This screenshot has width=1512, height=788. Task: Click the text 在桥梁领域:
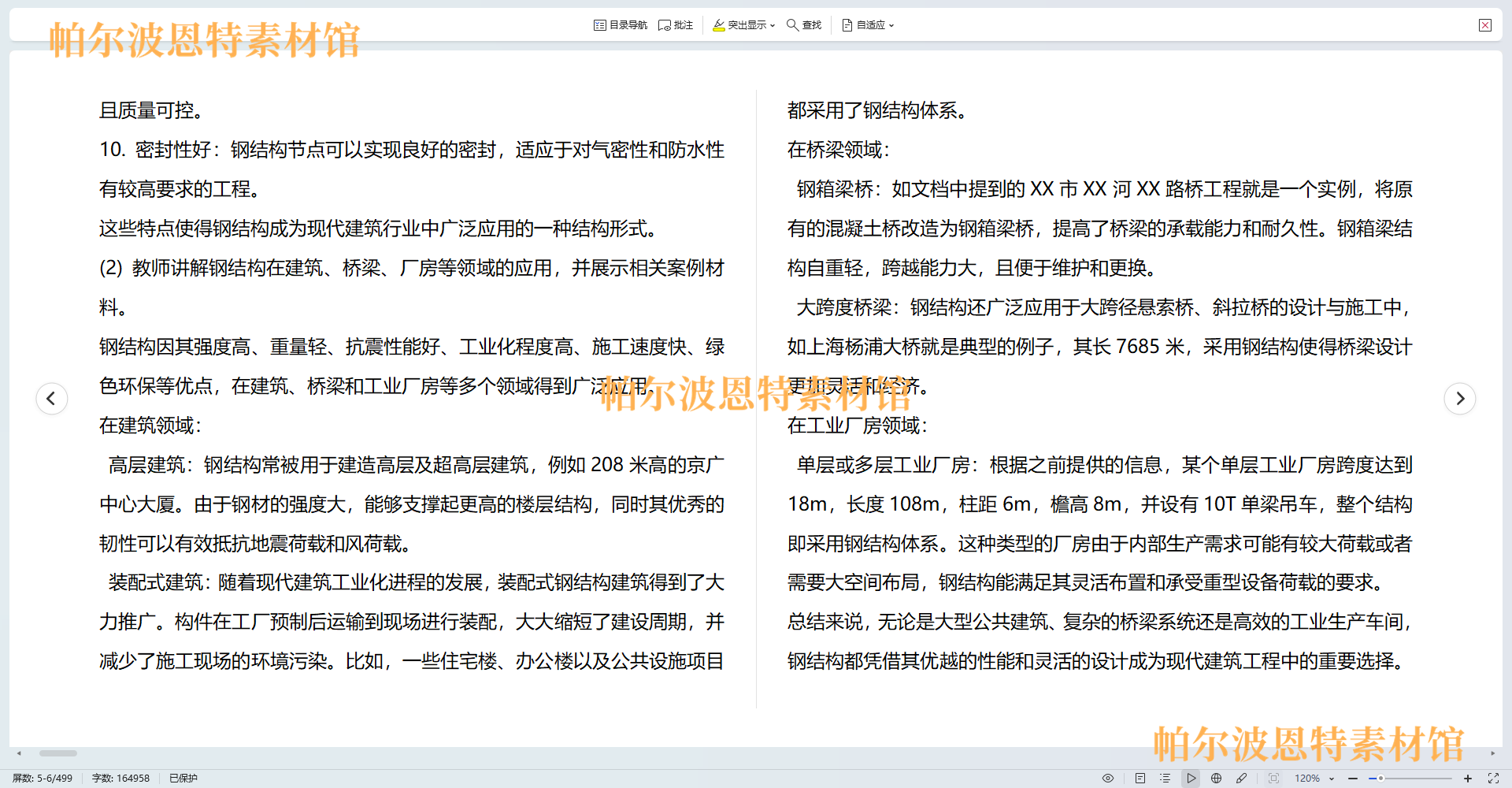pyautogui.click(x=839, y=150)
